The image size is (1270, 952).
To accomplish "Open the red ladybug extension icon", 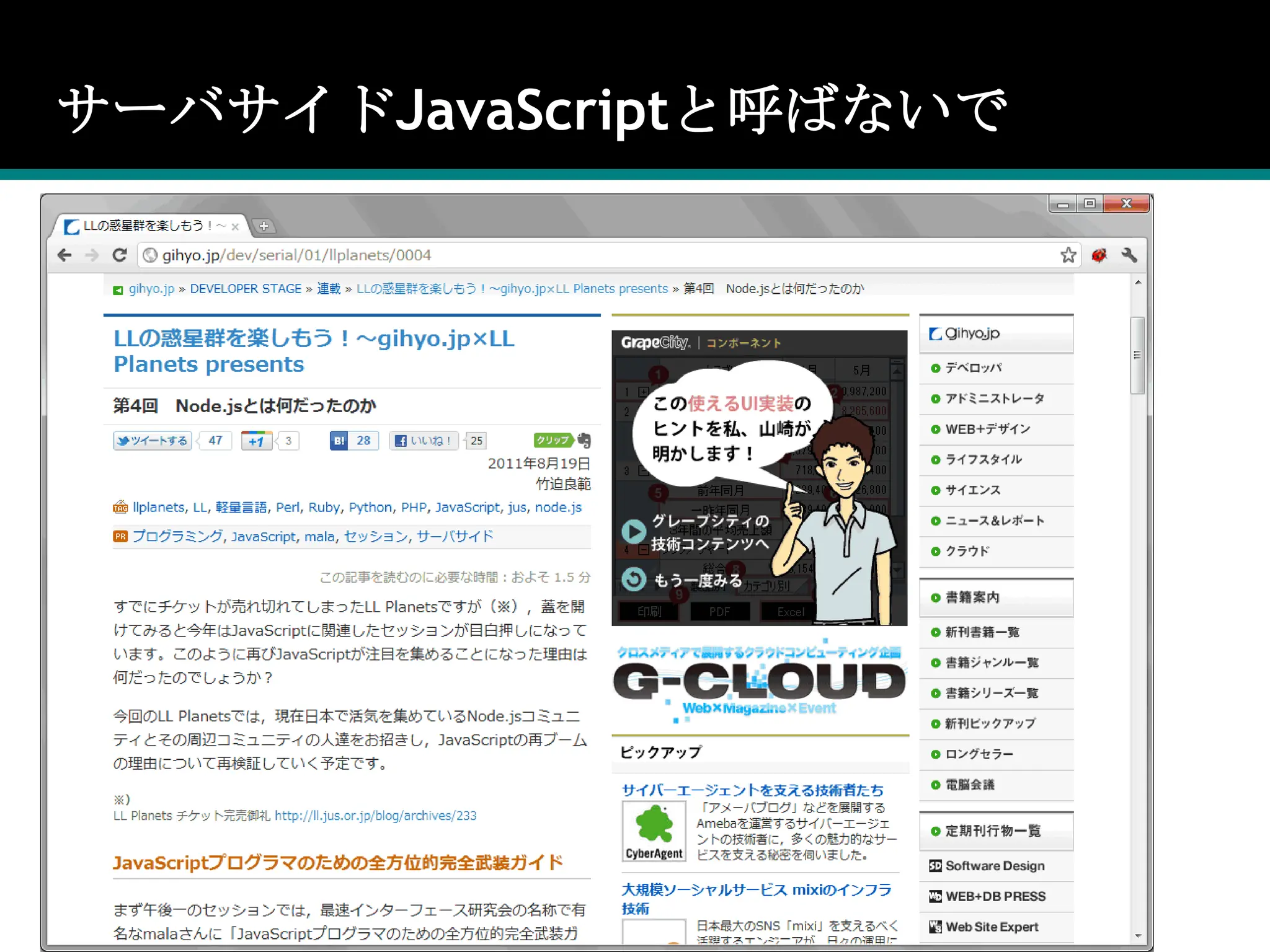I will (x=1099, y=255).
